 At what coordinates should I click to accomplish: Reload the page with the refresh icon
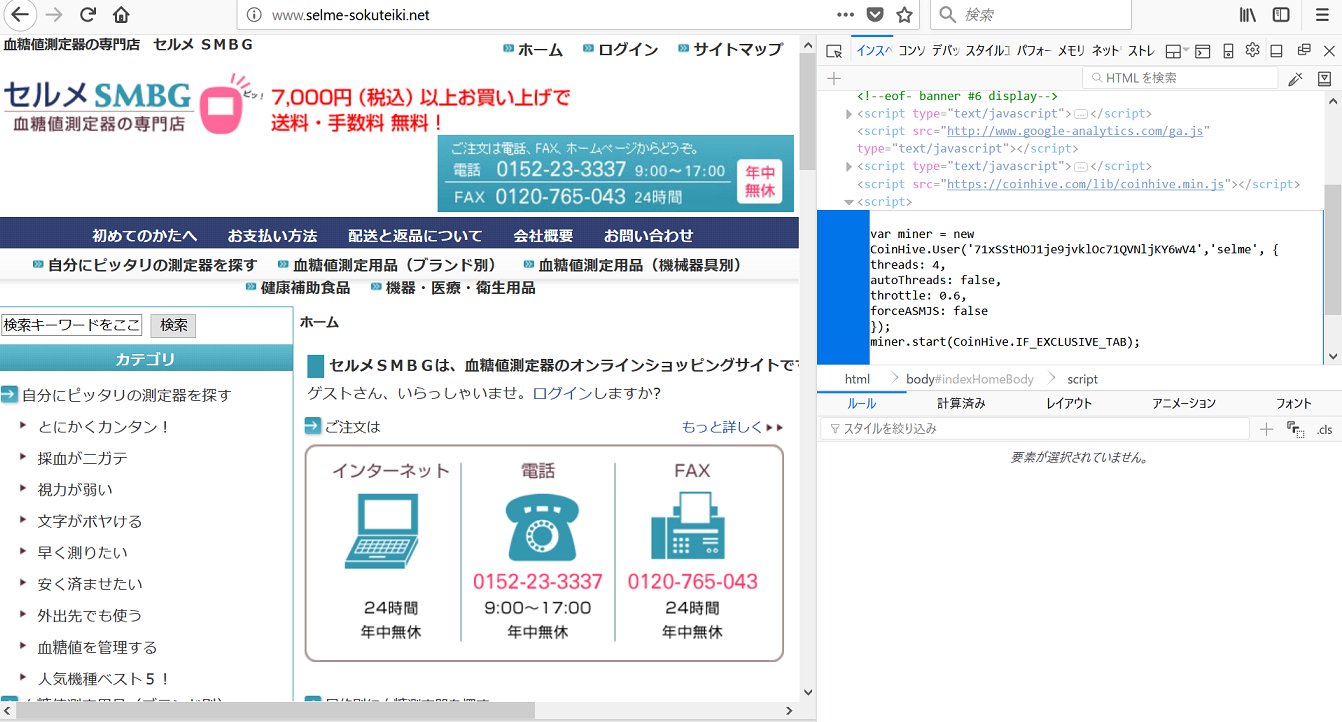88,15
